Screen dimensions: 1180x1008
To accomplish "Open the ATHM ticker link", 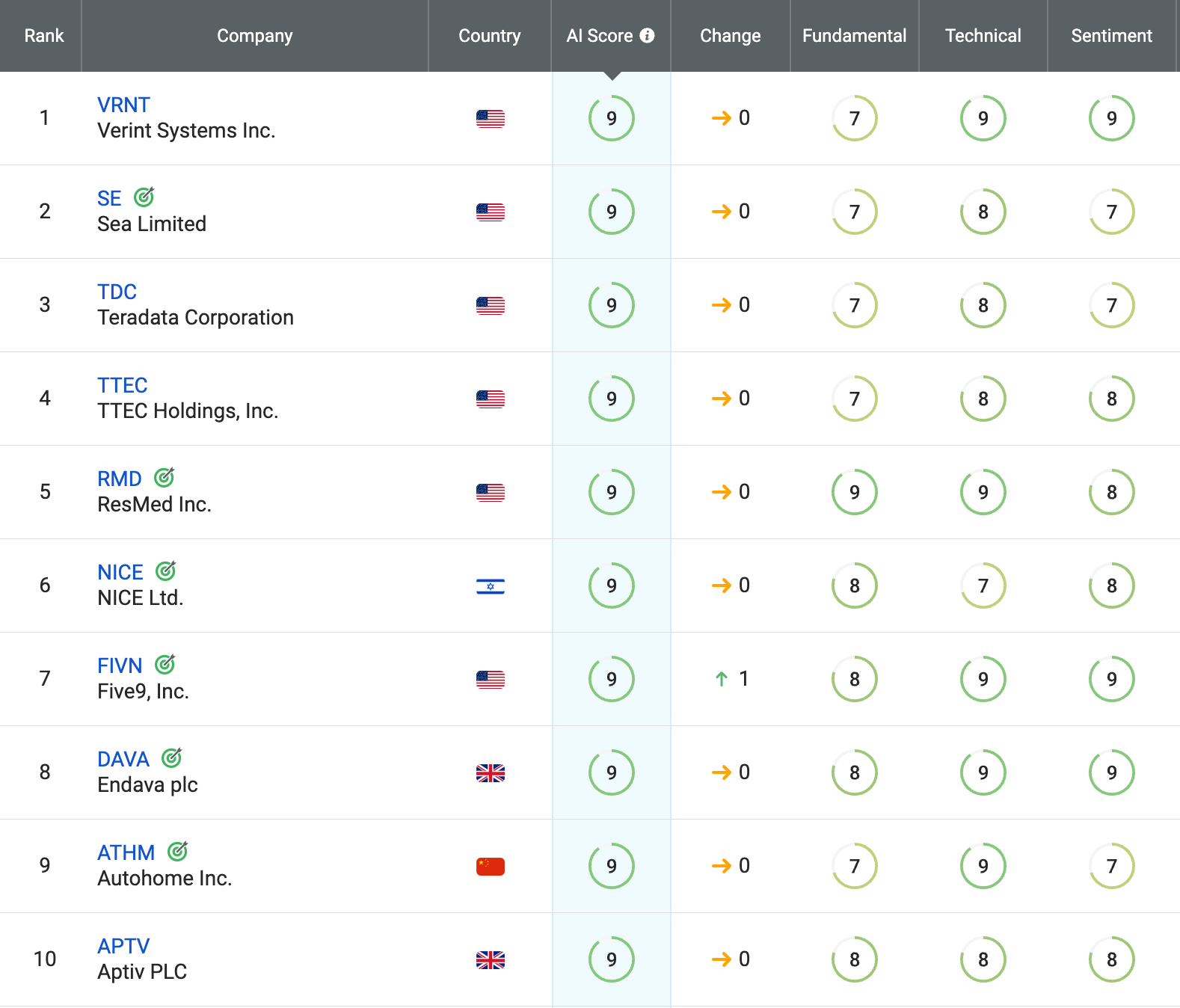I will tap(126, 852).
